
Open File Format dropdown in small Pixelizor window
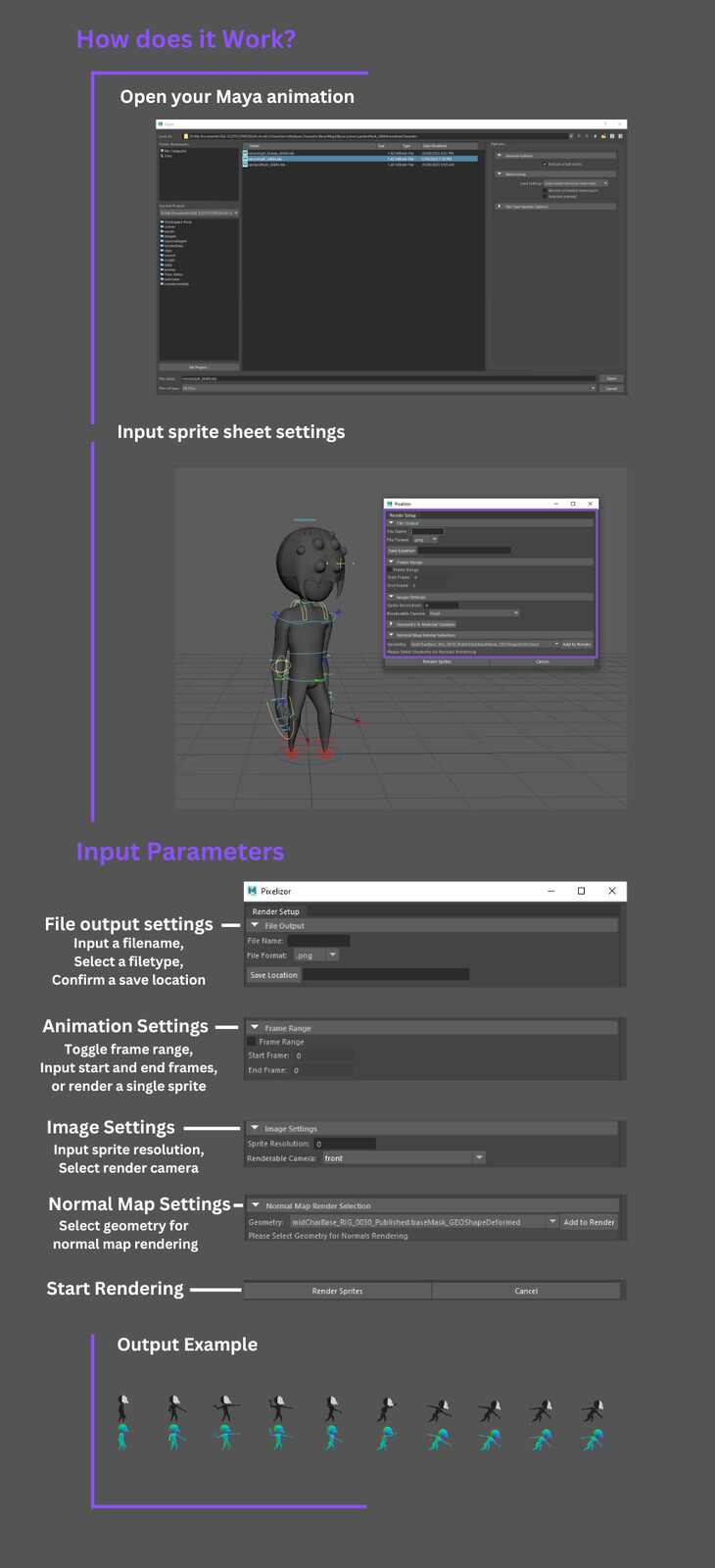[x=425, y=539]
